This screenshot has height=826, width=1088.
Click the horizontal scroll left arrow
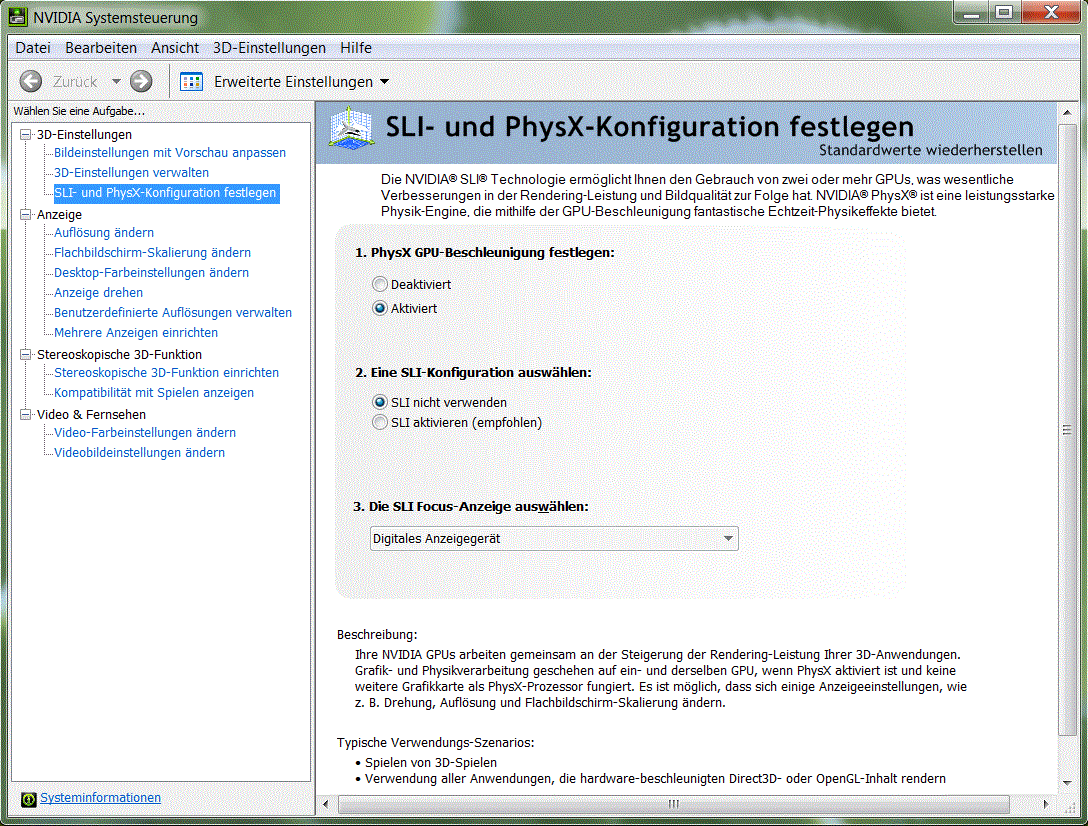pyautogui.click(x=326, y=804)
